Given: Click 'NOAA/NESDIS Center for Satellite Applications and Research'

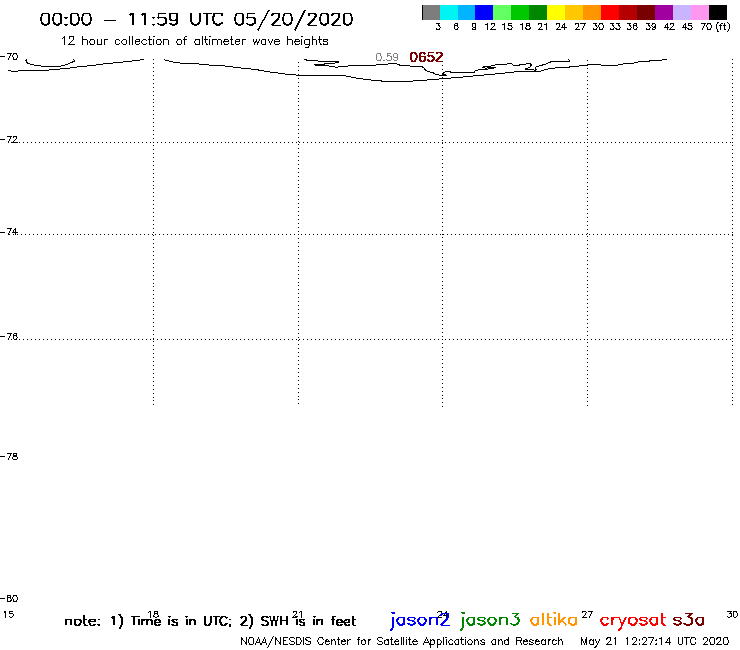Looking at the screenshot, I should pyautogui.click(x=402, y=642).
